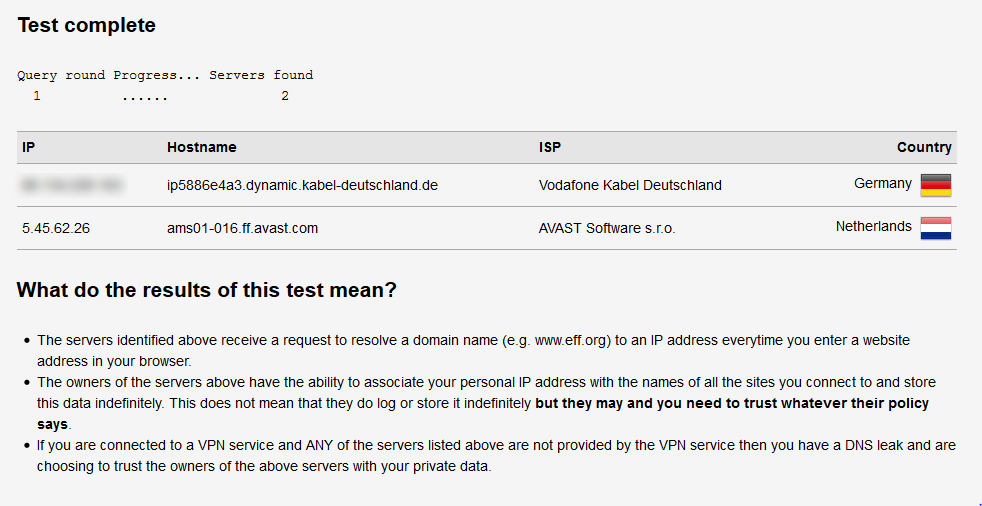Click the Vodafone Kabel Deutschland ISP cell
Viewport: 982px width, 506px height.
click(630, 185)
